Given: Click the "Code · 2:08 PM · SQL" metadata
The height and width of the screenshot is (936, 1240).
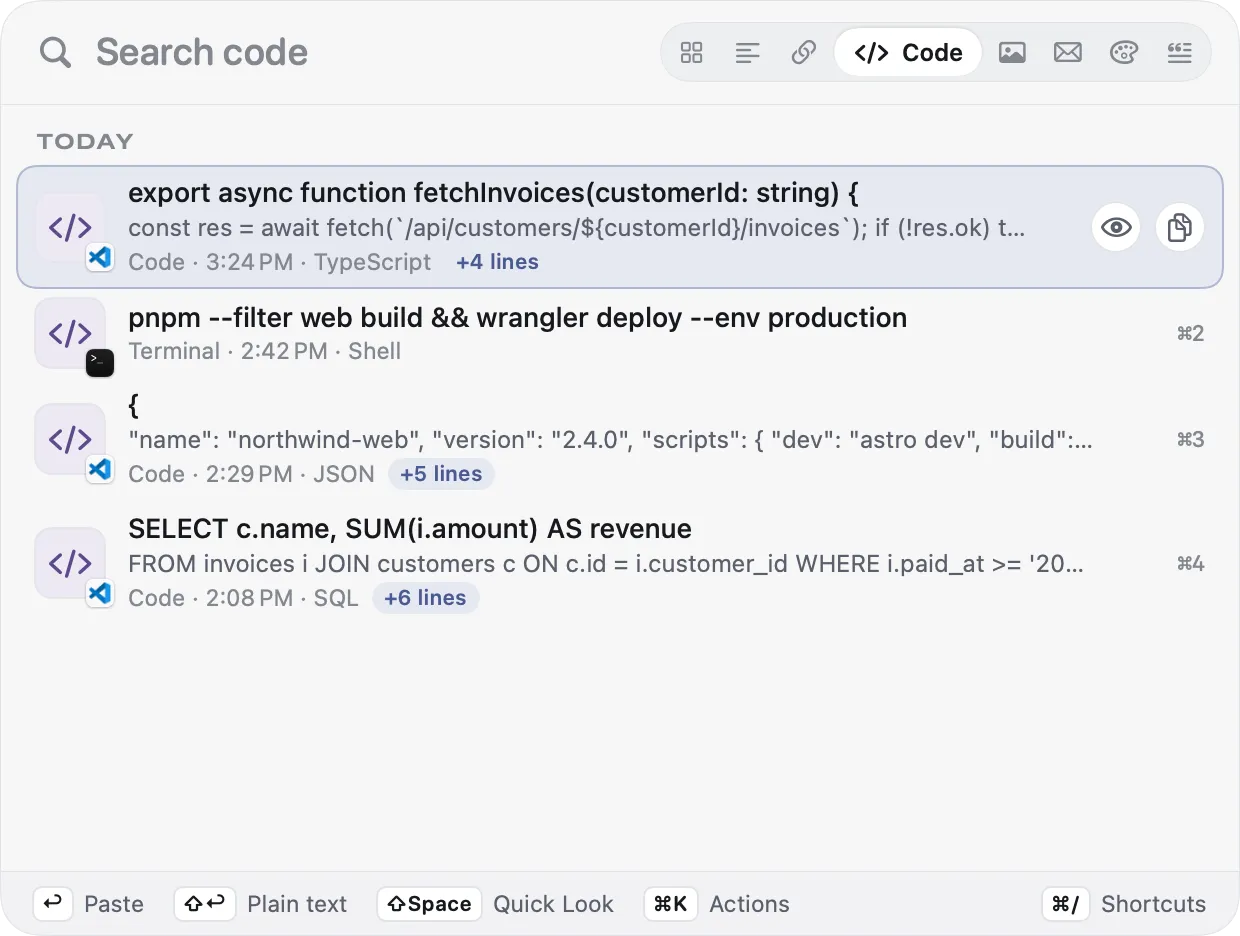Looking at the screenshot, I should 243,598.
